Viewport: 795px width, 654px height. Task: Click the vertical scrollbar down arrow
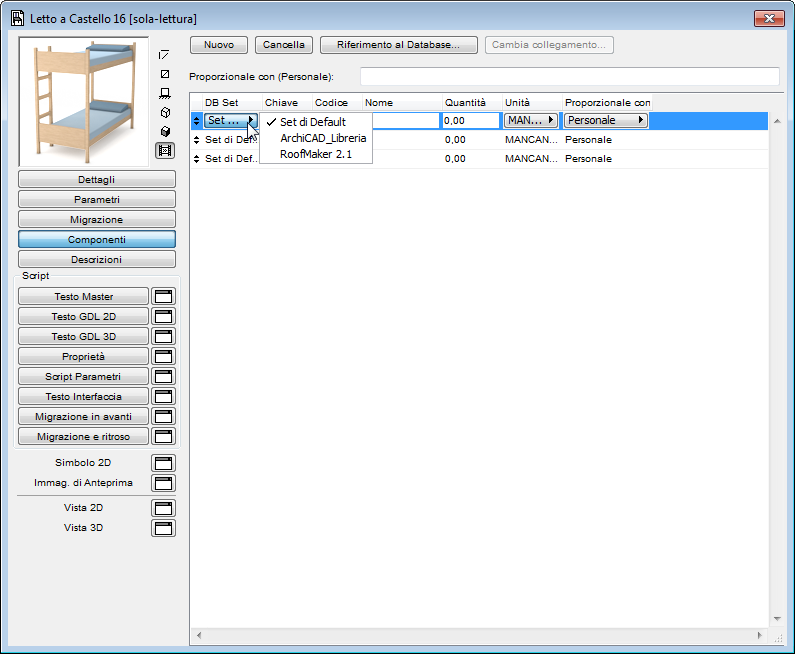pos(777,619)
